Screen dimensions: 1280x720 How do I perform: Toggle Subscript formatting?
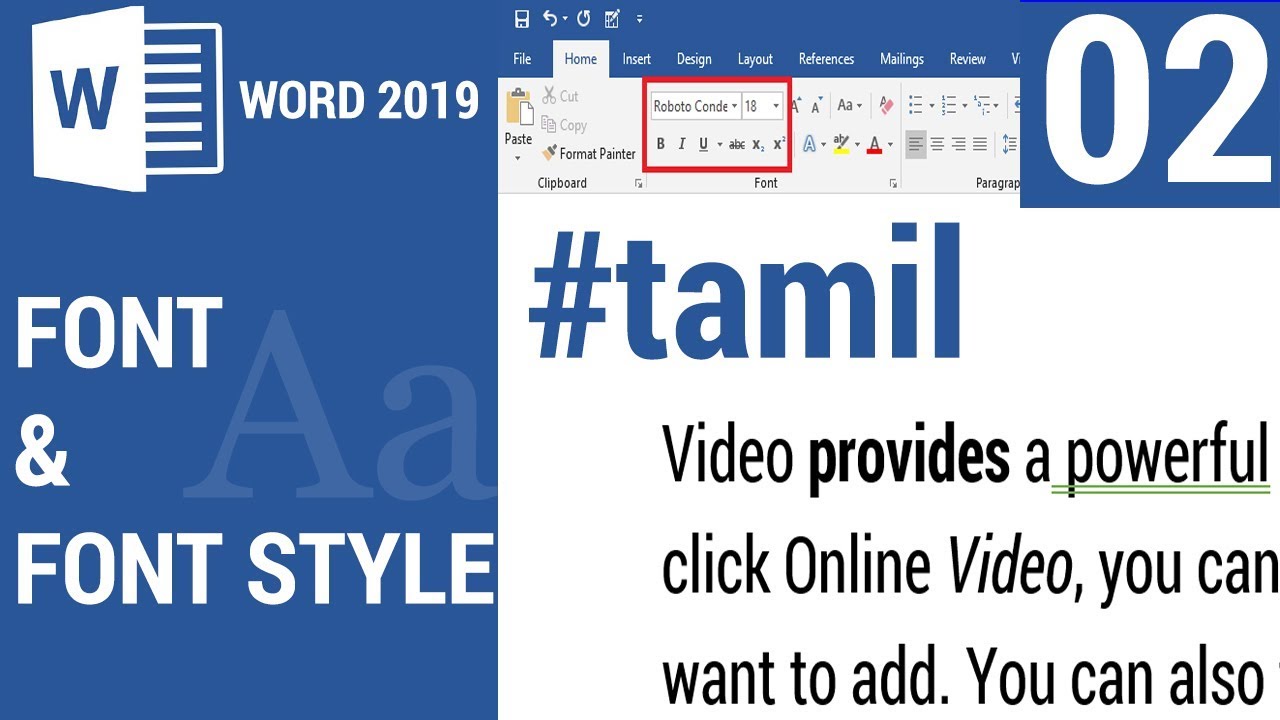758,145
